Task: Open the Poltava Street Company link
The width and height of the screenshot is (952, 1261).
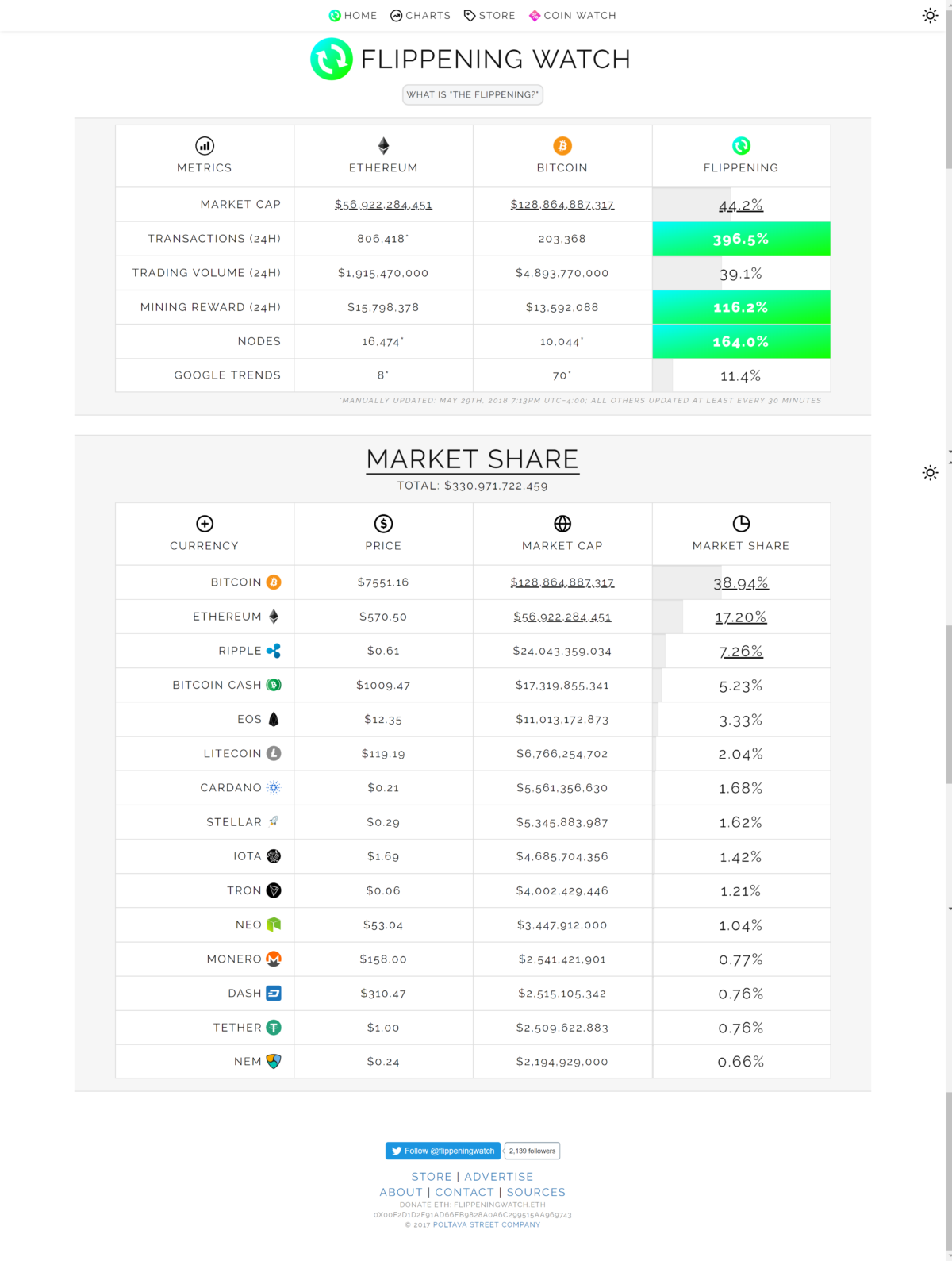Action: point(486,1224)
